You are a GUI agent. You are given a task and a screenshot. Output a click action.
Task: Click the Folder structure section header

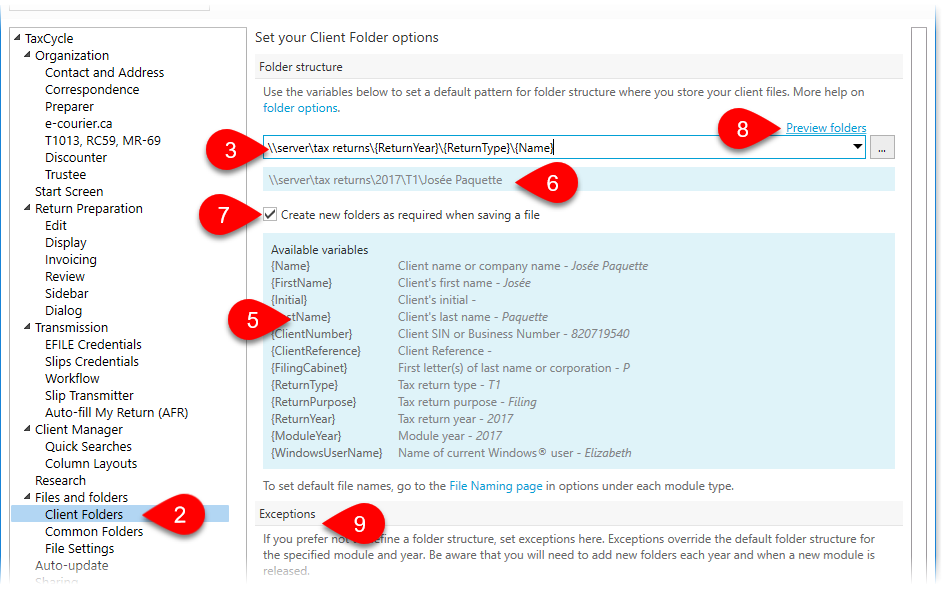[300, 67]
